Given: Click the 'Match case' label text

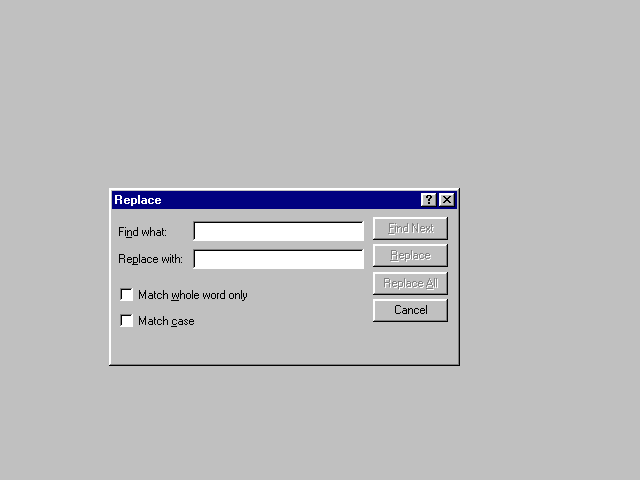Looking at the screenshot, I should (166, 321).
